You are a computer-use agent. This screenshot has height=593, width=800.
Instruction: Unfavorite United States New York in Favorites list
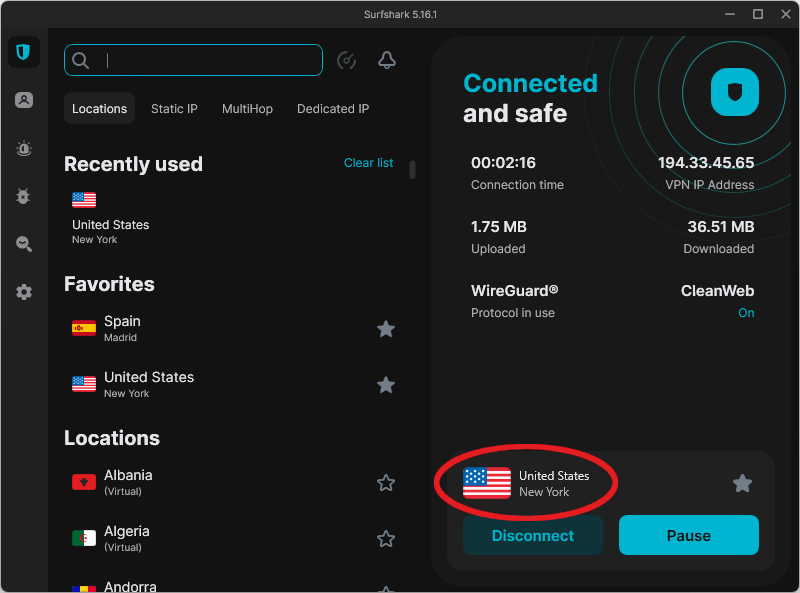coord(386,385)
